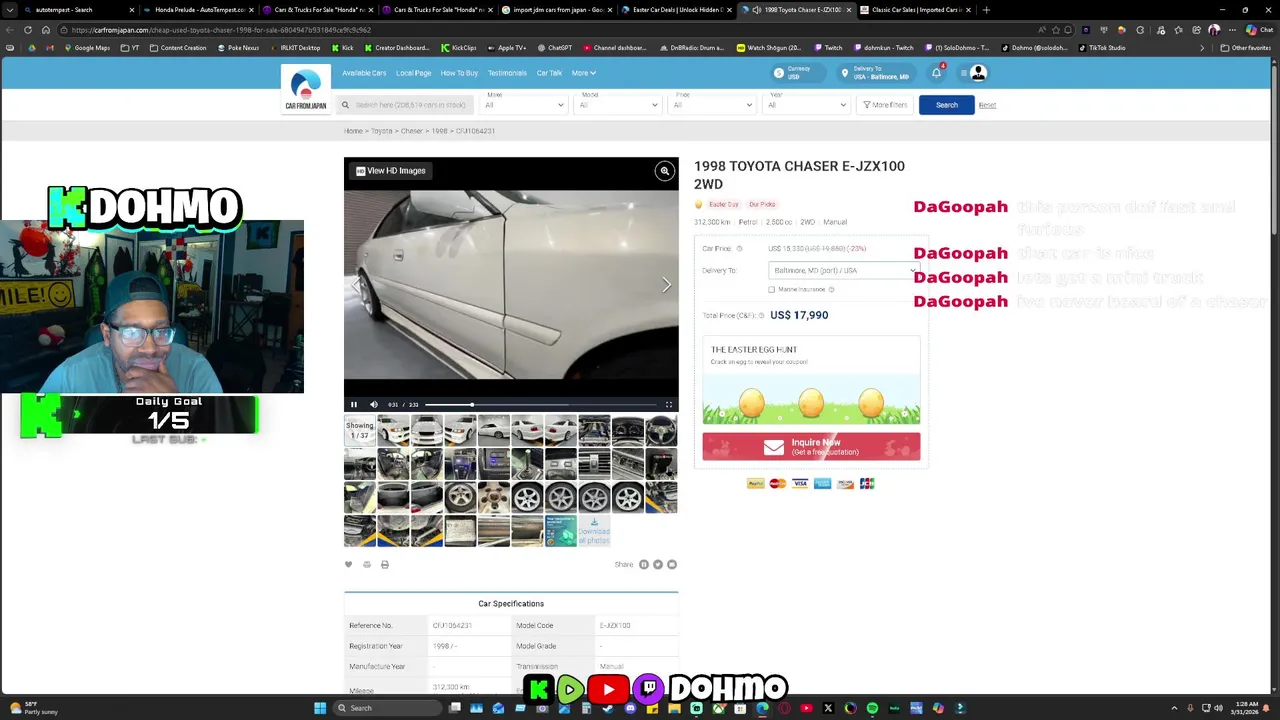Open More filters options

coord(883,105)
